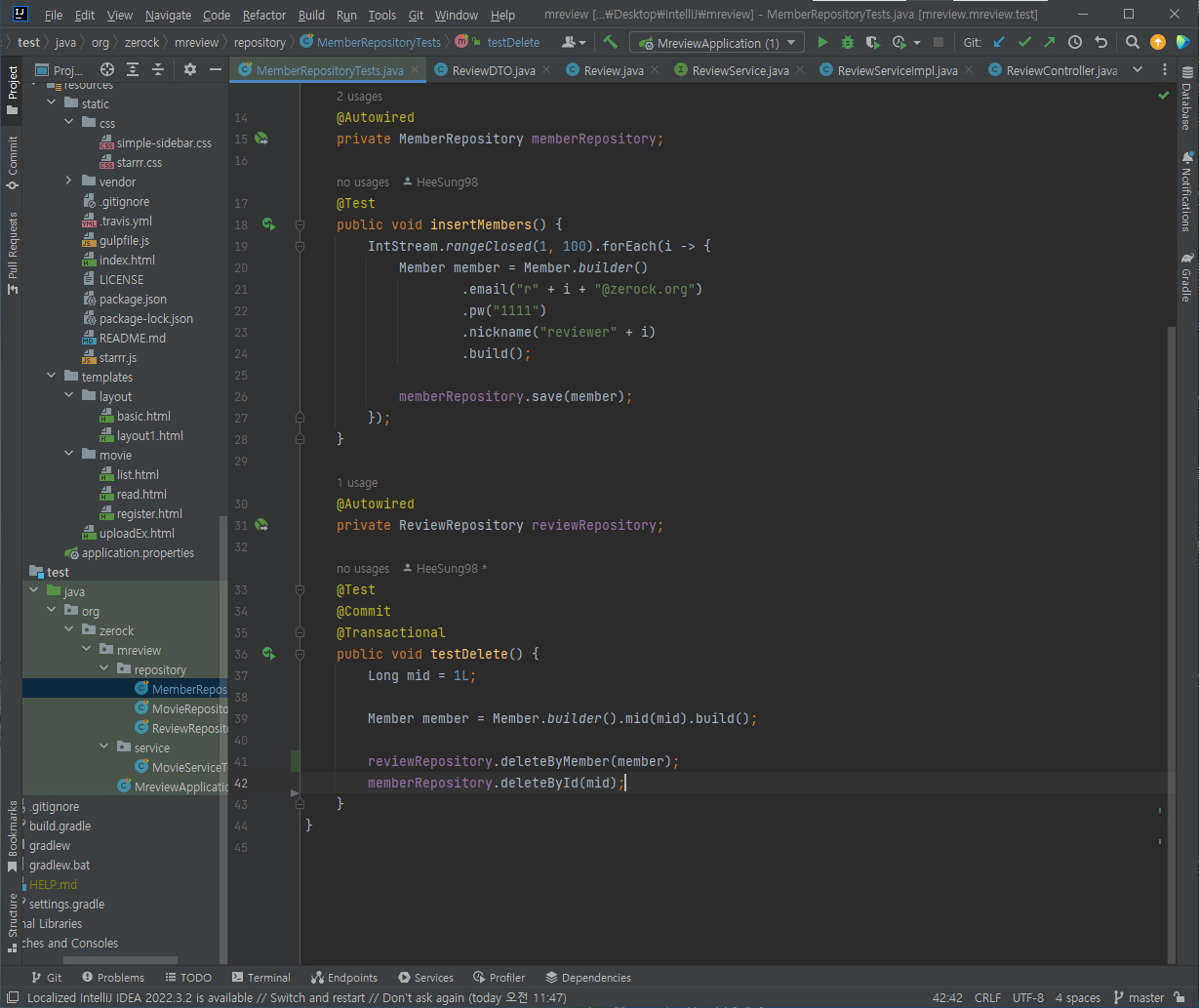The height and width of the screenshot is (1008, 1199).
Task: Select opened file with the crosshair icon
Action: [107, 70]
